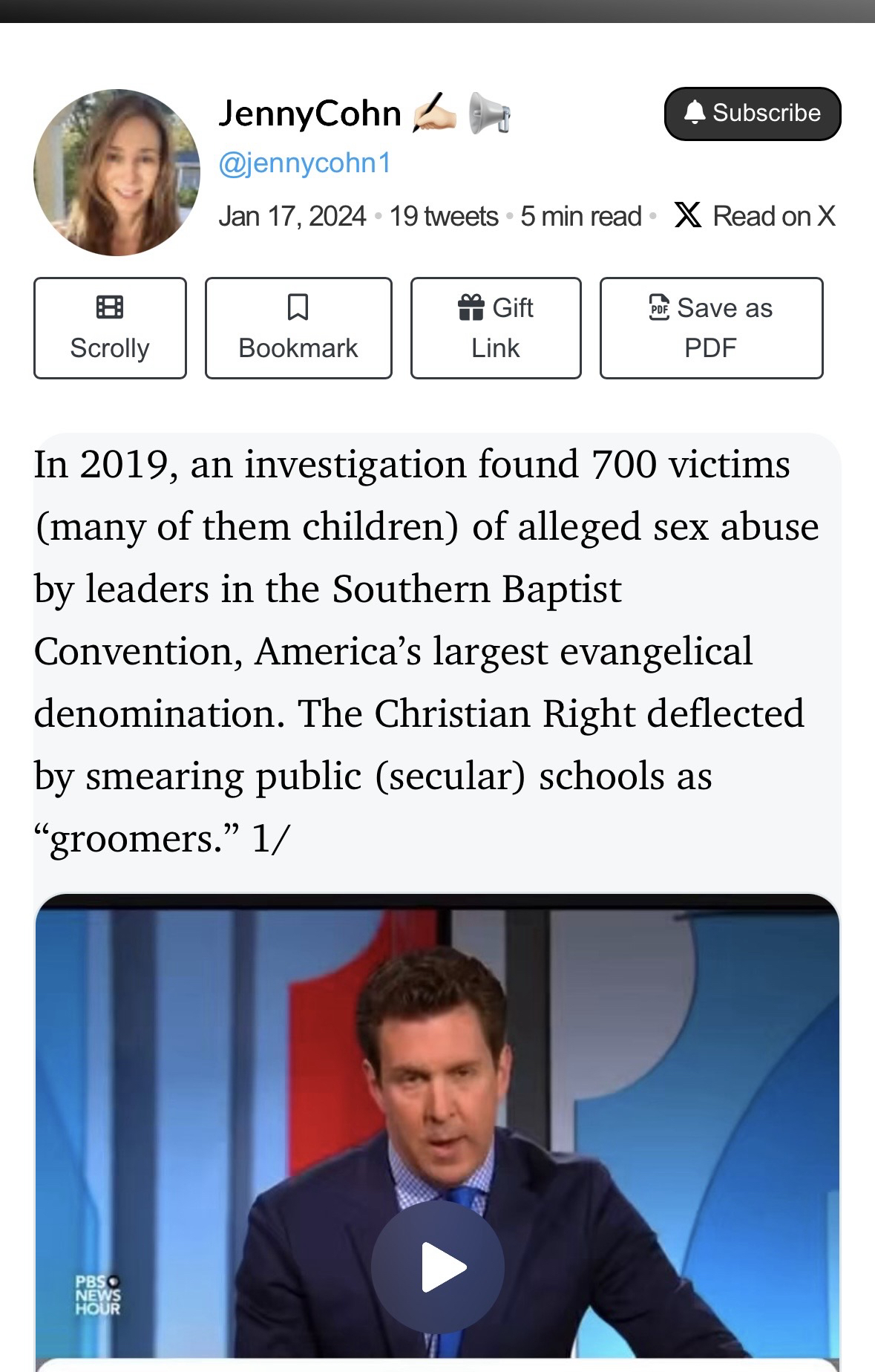Tap the megaphone emoji beside JennyCohn
The image size is (875, 1372).
490,114
